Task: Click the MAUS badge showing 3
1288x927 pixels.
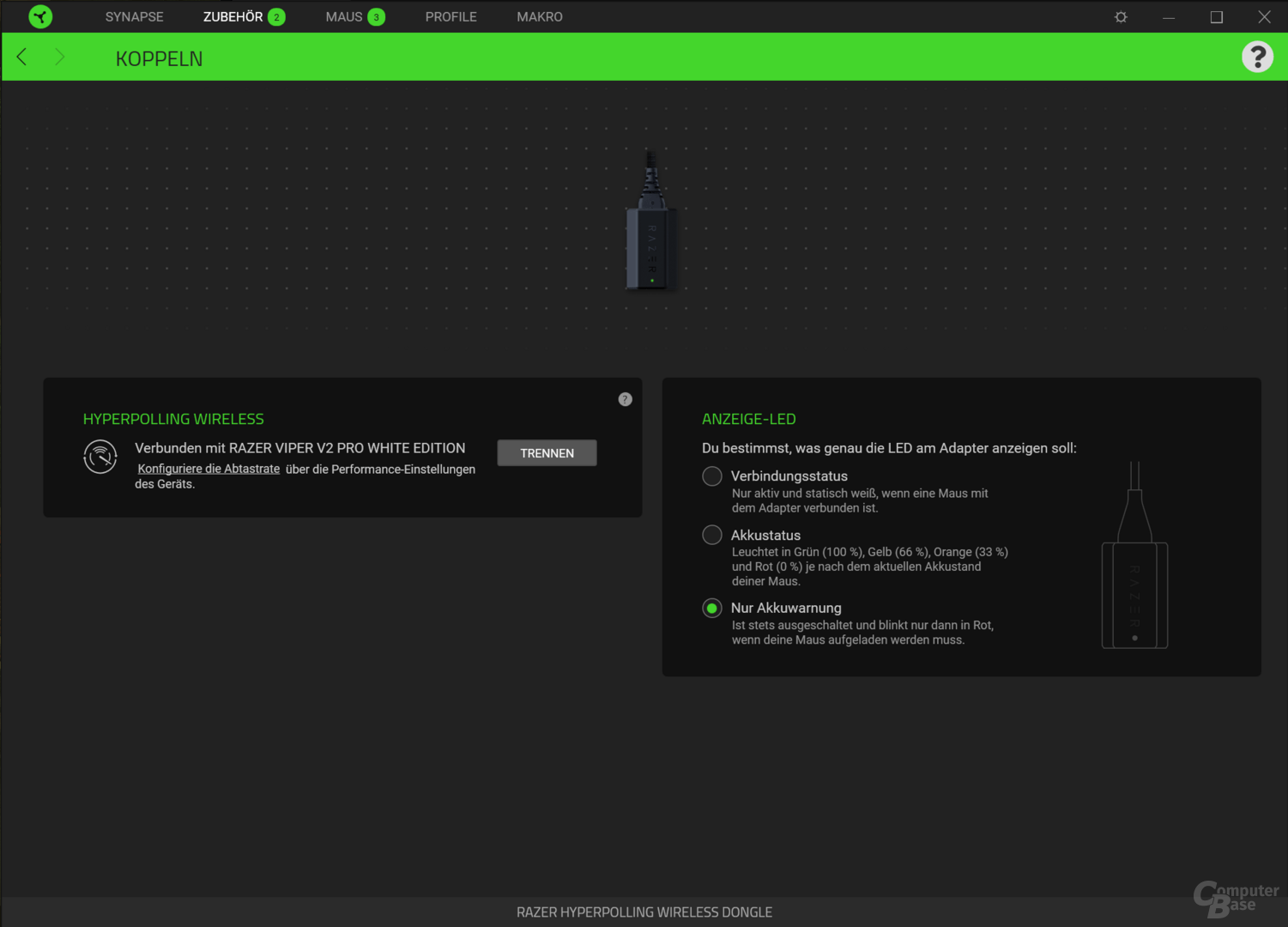Action: pyautogui.click(x=376, y=17)
